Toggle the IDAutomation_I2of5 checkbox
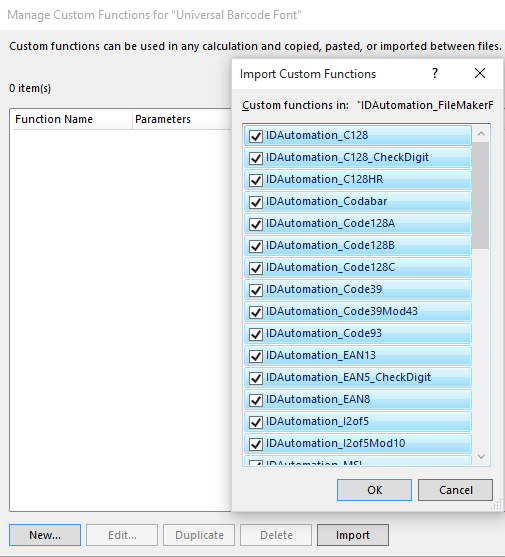The width and height of the screenshot is (505, 557). coord(256,422)
